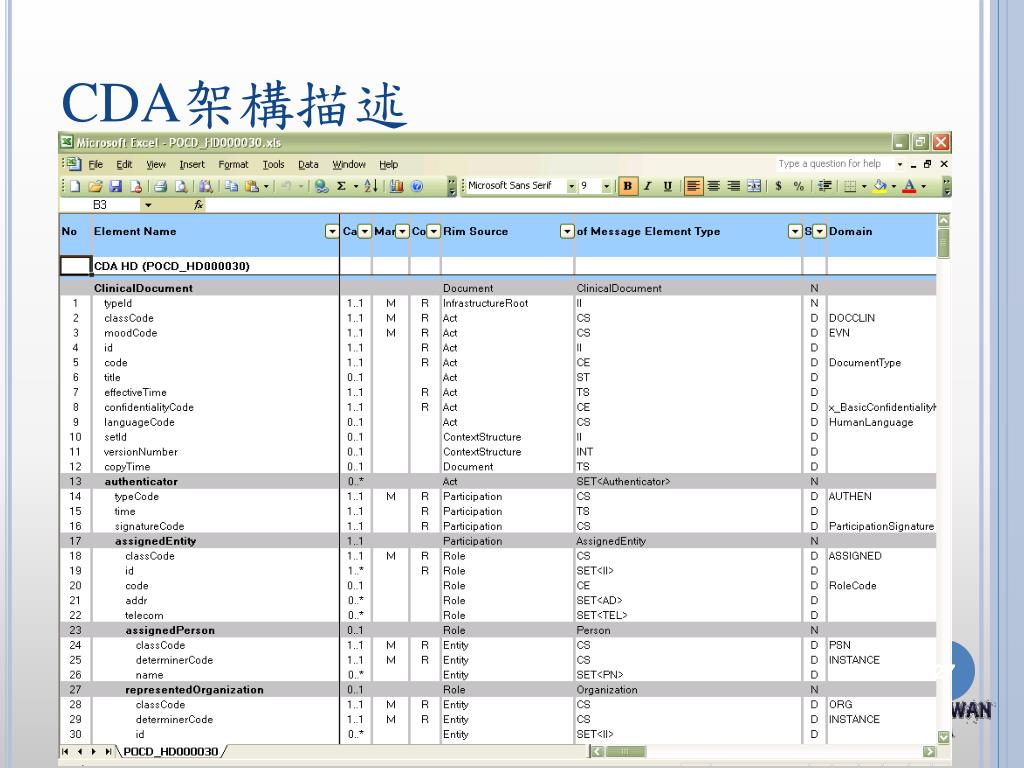Apply borders with the Borders icon

coord(850,186)
